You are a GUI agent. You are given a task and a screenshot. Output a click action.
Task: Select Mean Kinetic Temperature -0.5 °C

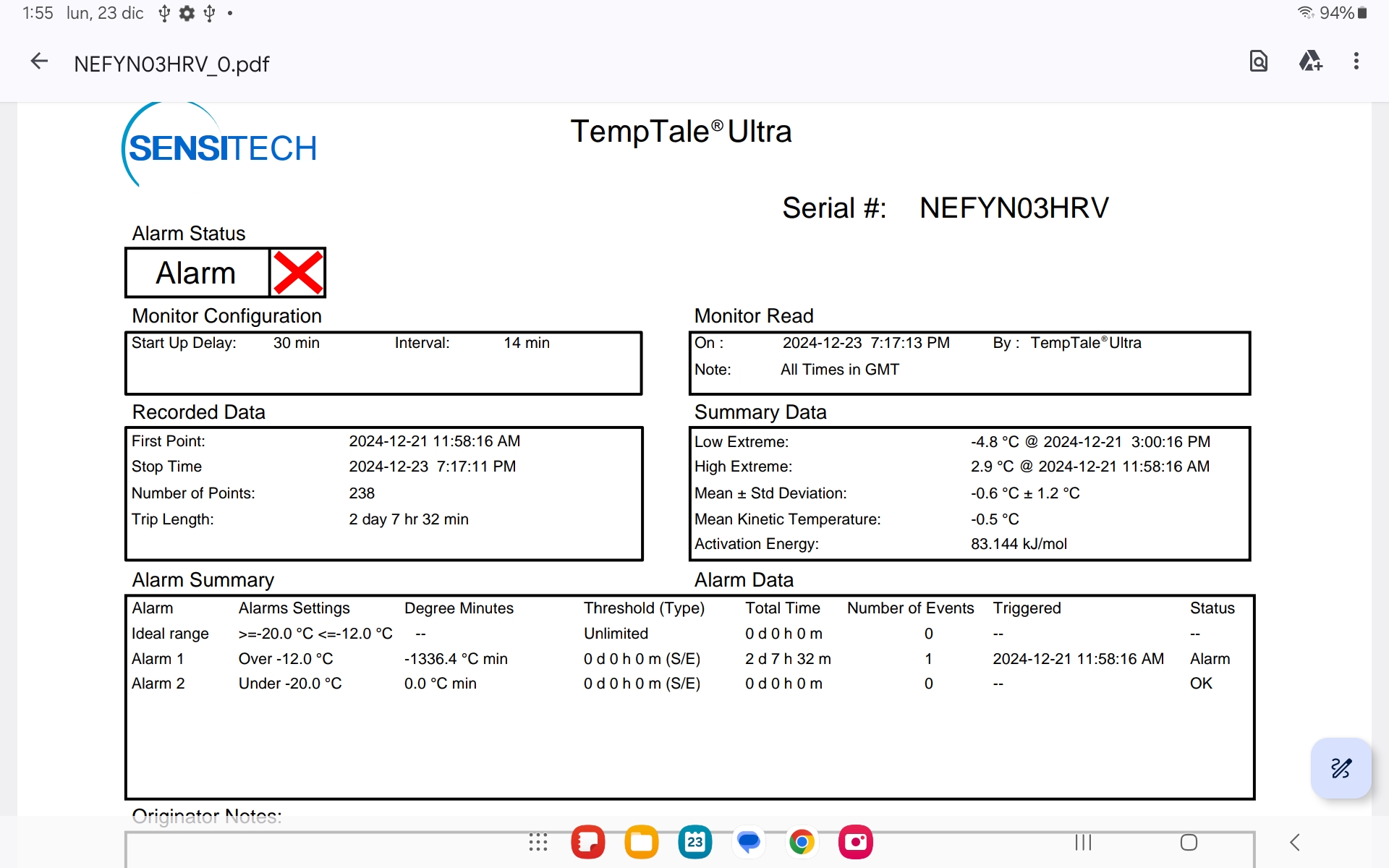tap(995, 519)
